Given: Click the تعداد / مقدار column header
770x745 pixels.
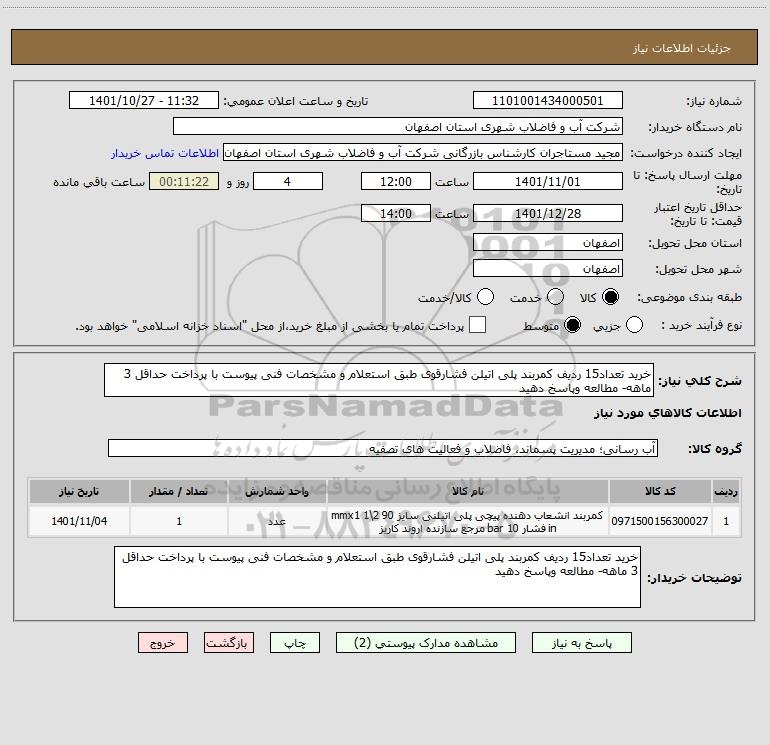Looking at the screenshot, I should coord(179,491).
